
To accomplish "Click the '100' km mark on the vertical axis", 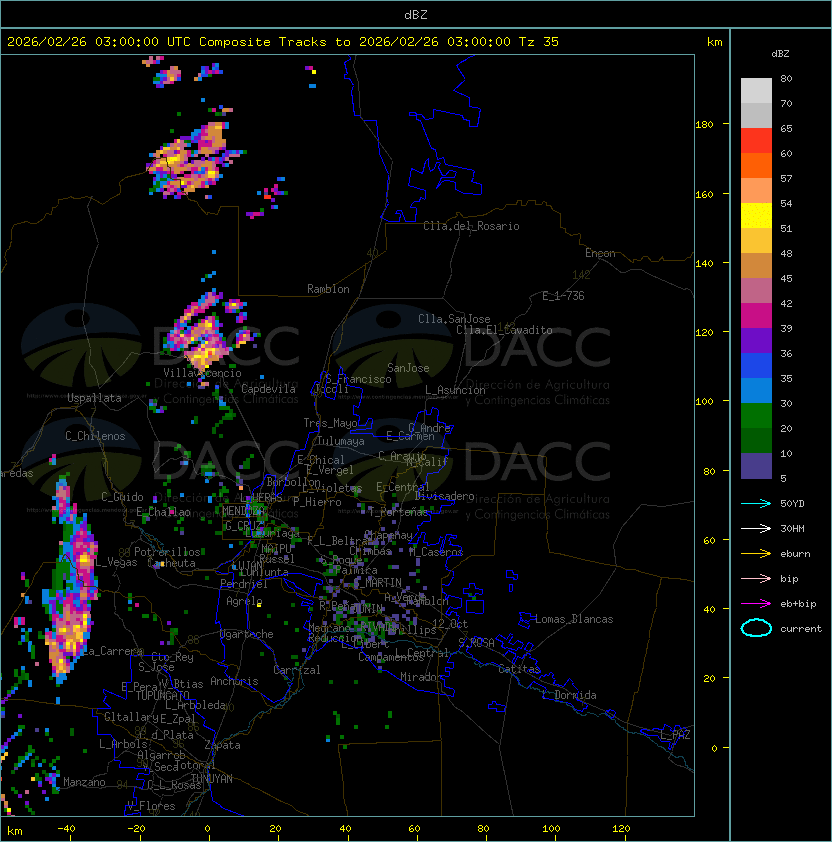I will tap(704, 402).
